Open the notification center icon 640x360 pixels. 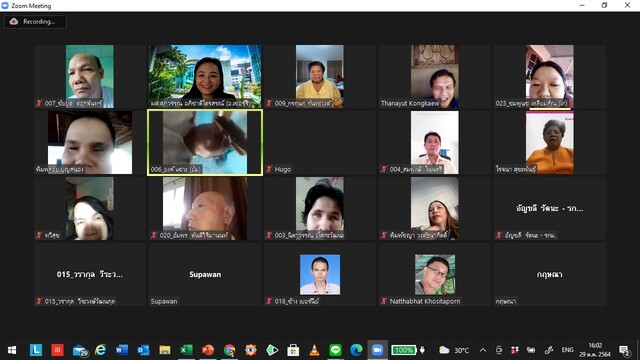pyautogui.click(x=624, y=350)
